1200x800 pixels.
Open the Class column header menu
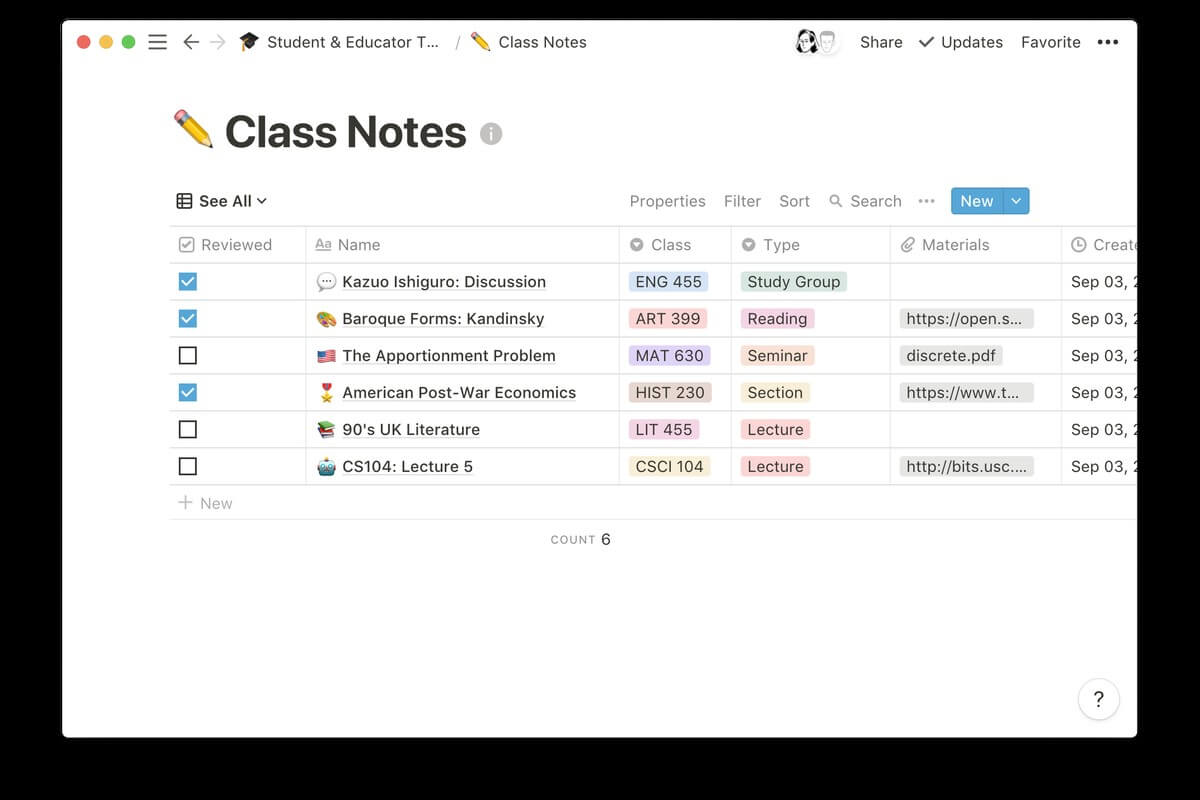670,245
